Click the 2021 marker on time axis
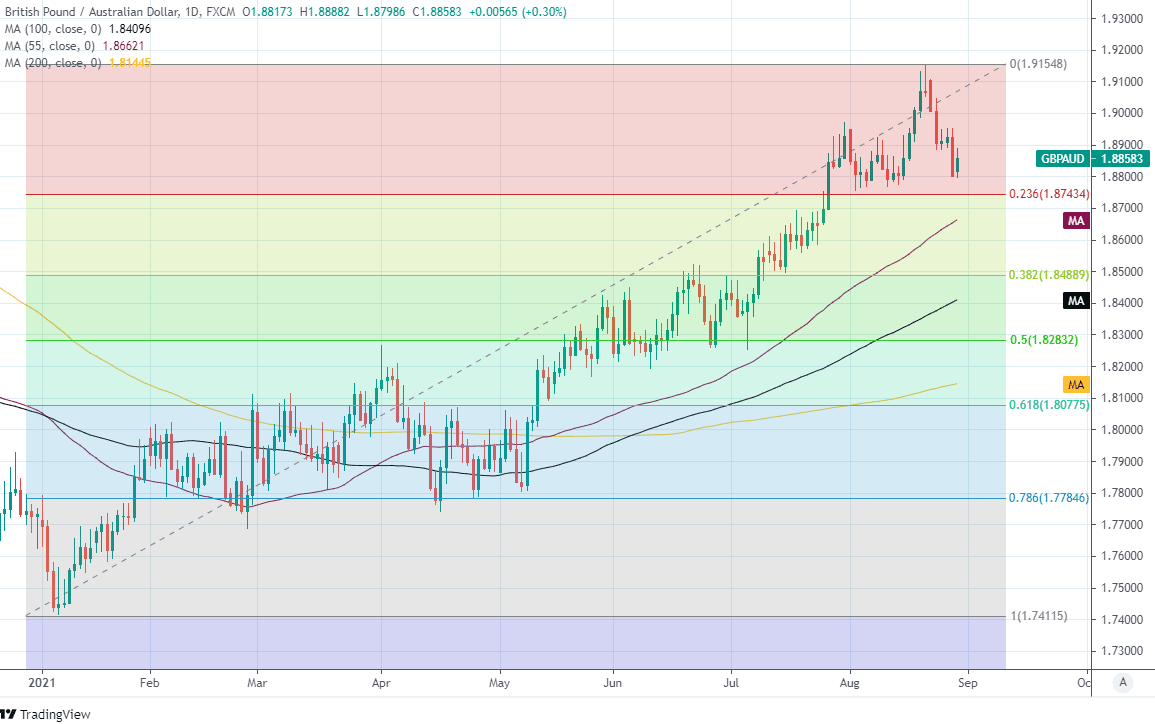1155x724 pixels. click(43, 684)
